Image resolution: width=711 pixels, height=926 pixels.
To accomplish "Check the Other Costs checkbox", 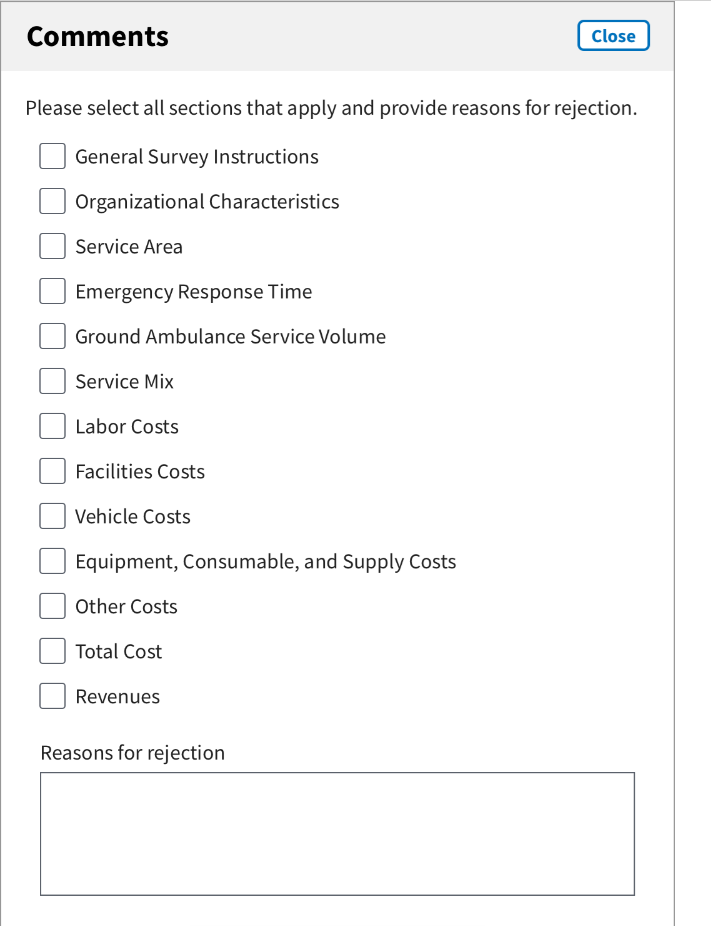I will (53, 607).
